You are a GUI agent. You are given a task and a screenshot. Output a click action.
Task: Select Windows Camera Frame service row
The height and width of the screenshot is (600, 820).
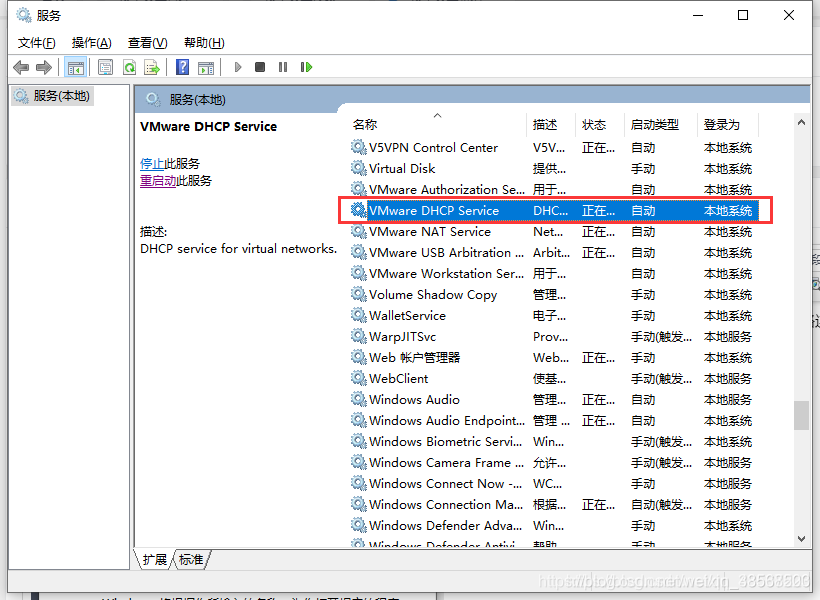(x=554, y=463)
